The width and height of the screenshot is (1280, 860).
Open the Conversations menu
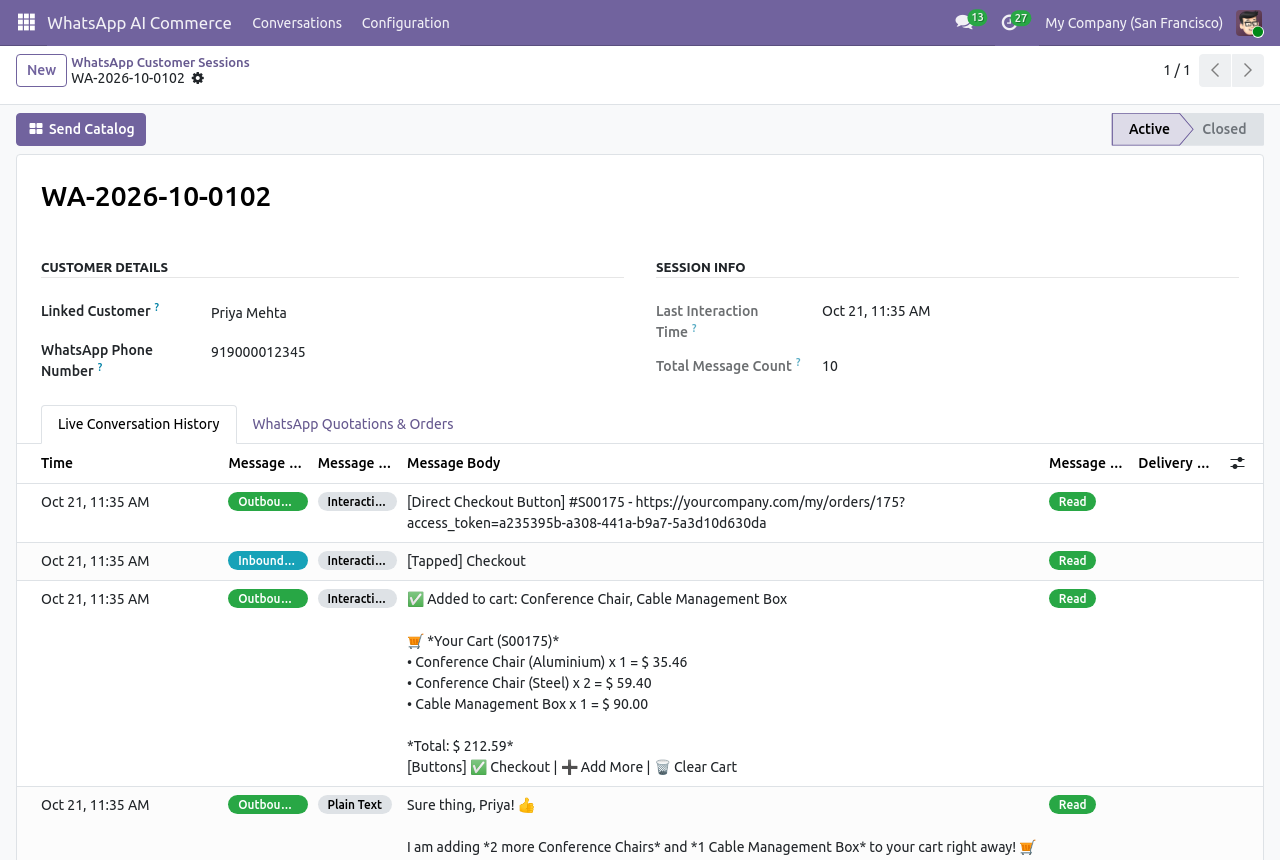(x=297, y=23)
